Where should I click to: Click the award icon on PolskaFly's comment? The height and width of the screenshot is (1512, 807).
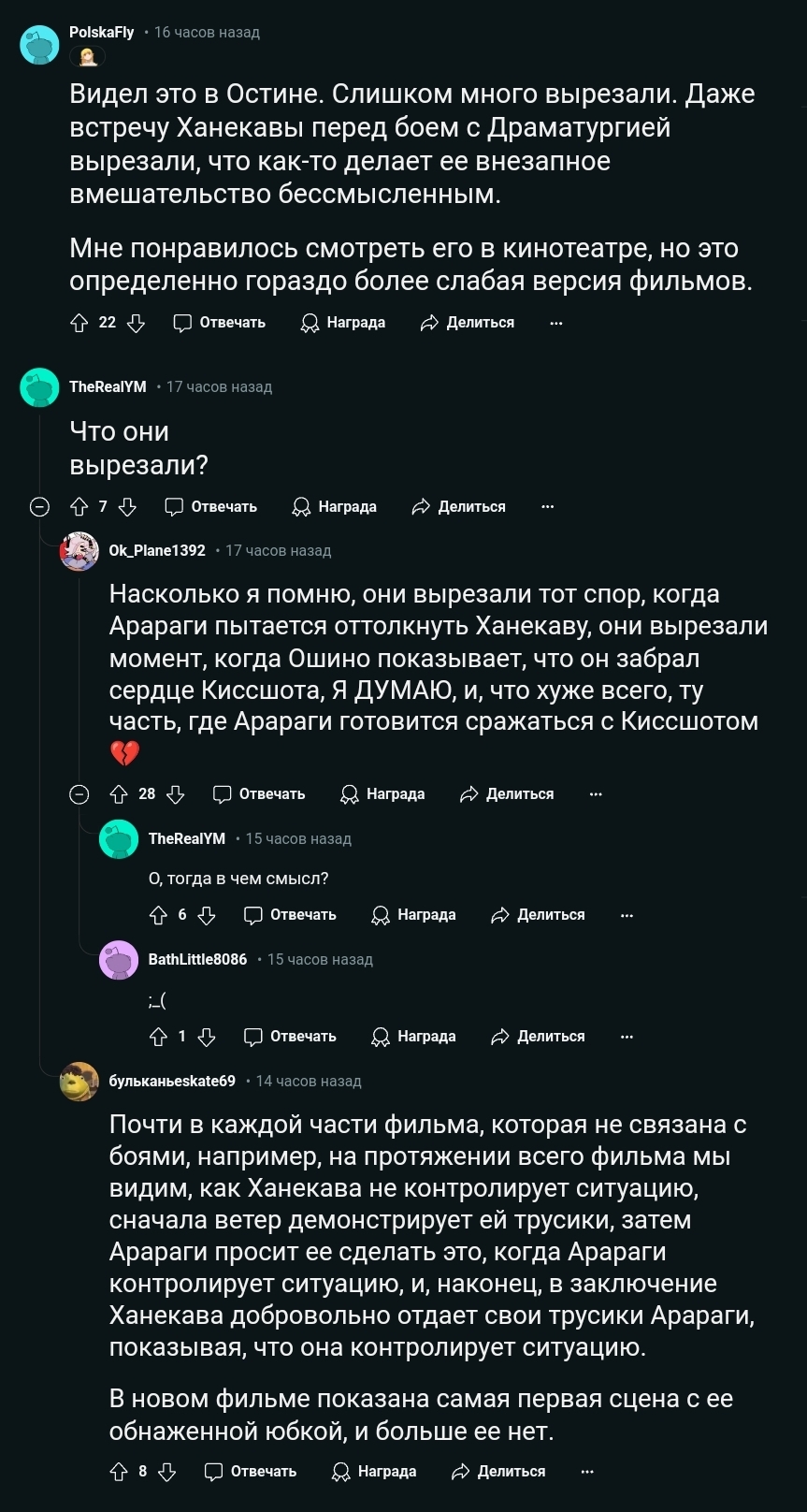click(x=310, y=323)
